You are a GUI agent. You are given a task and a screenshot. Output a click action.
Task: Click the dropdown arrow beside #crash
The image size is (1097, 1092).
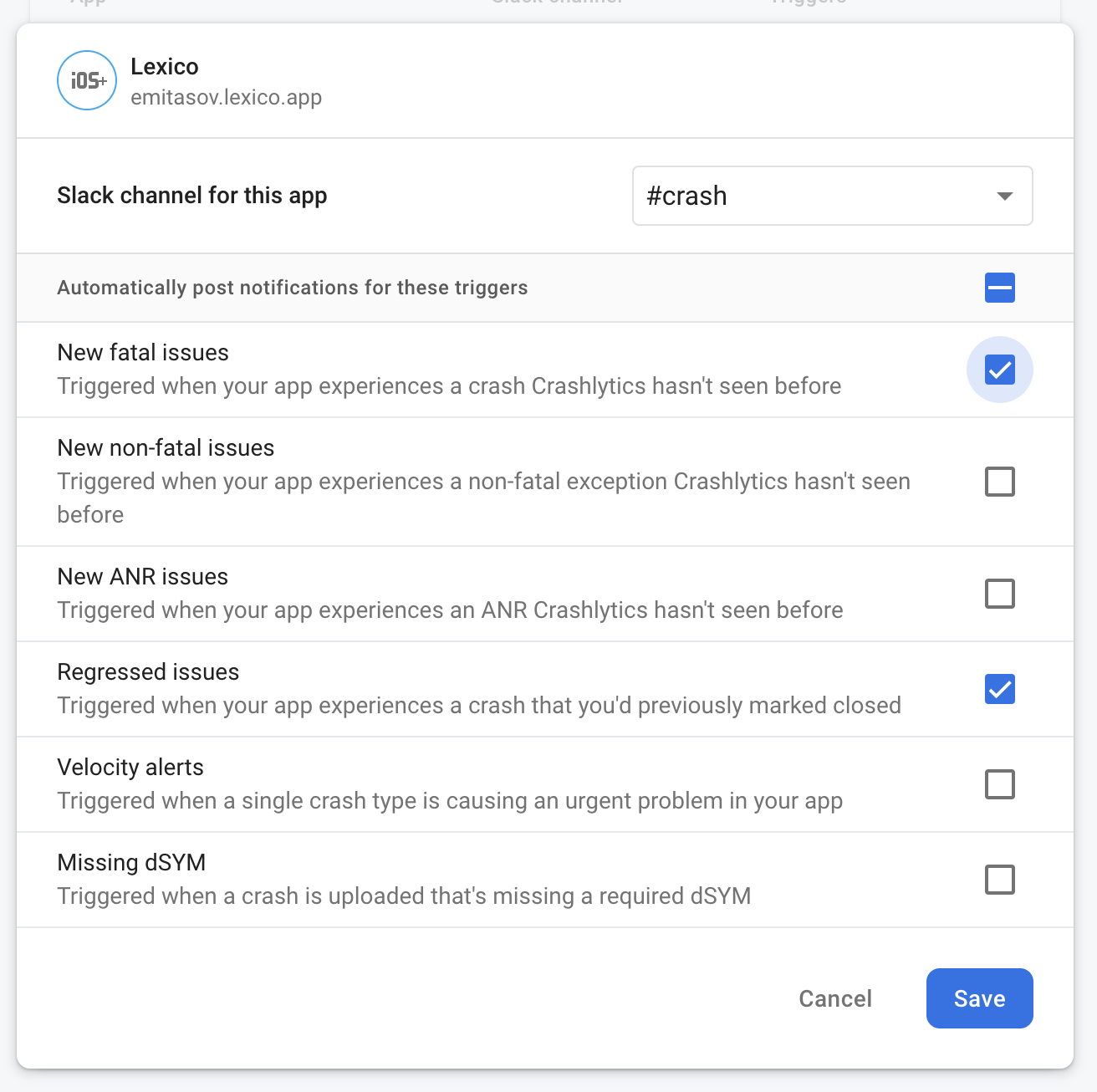[x=1004, y=196]
